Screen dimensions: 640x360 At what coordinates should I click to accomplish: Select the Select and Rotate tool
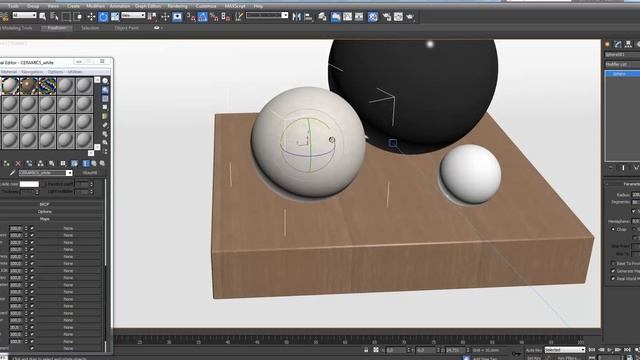pos(103,17)
